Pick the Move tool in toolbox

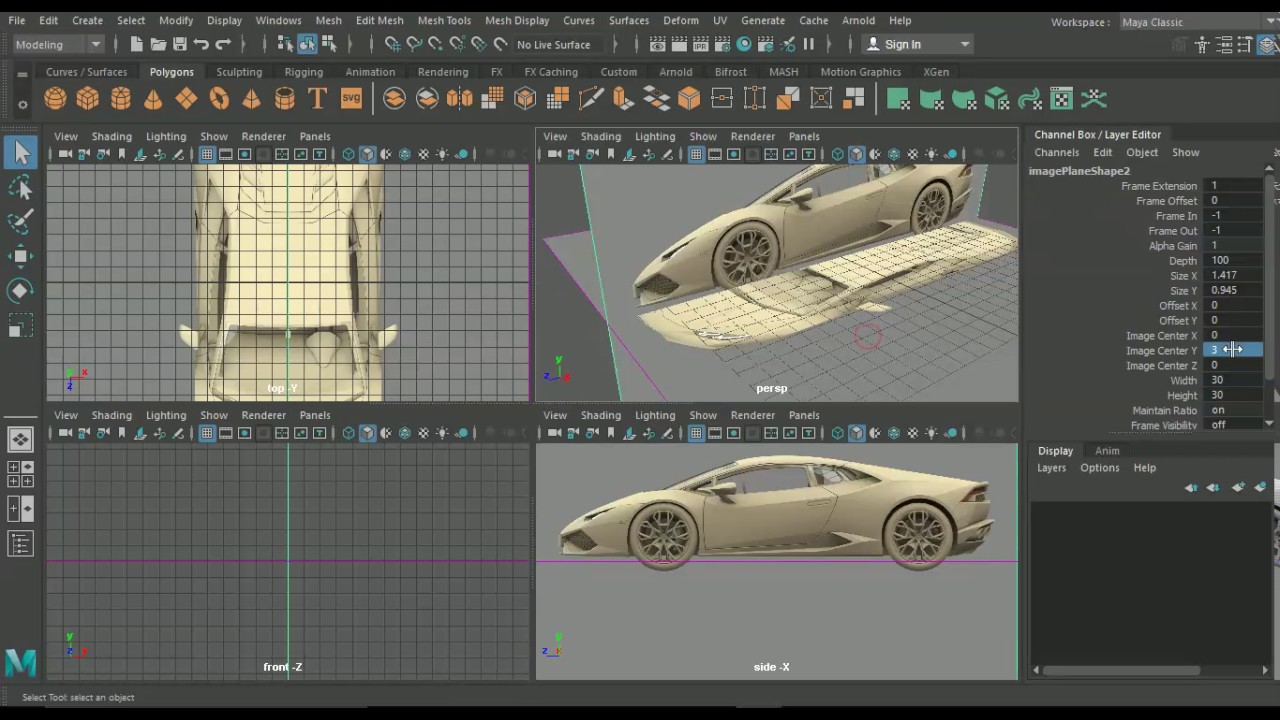coord(20,256)
